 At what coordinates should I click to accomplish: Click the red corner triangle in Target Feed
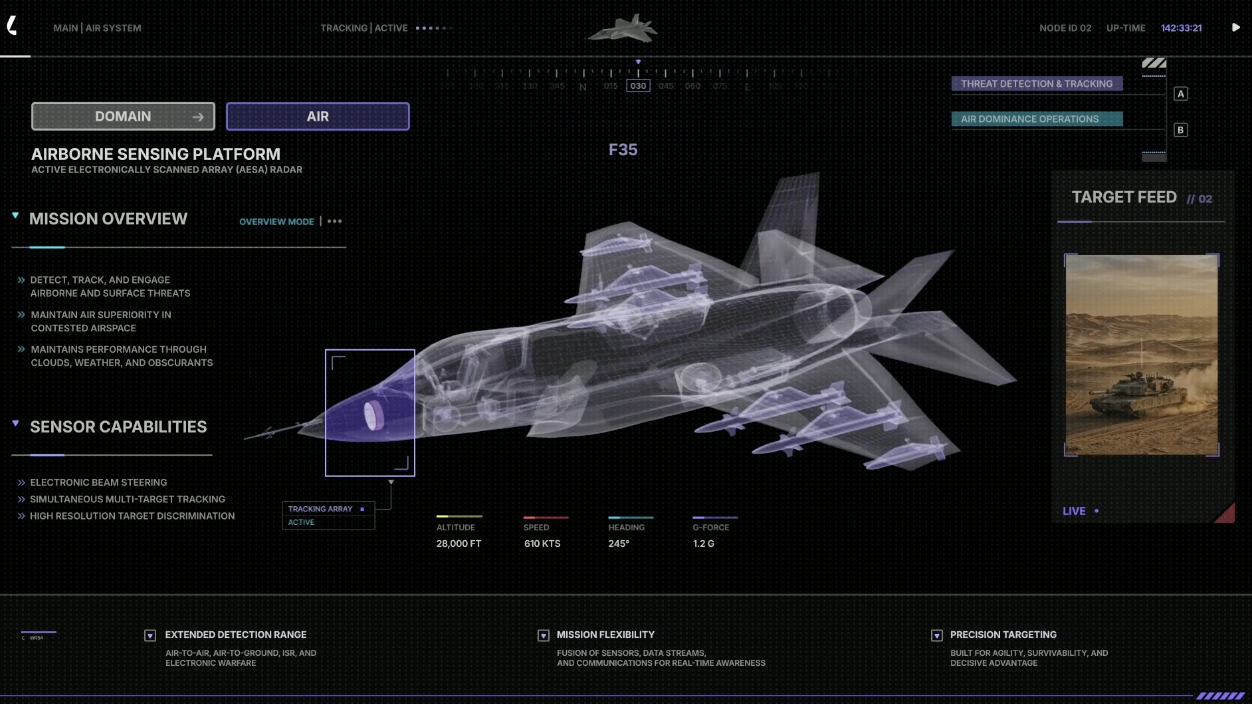click(1226, 513)
